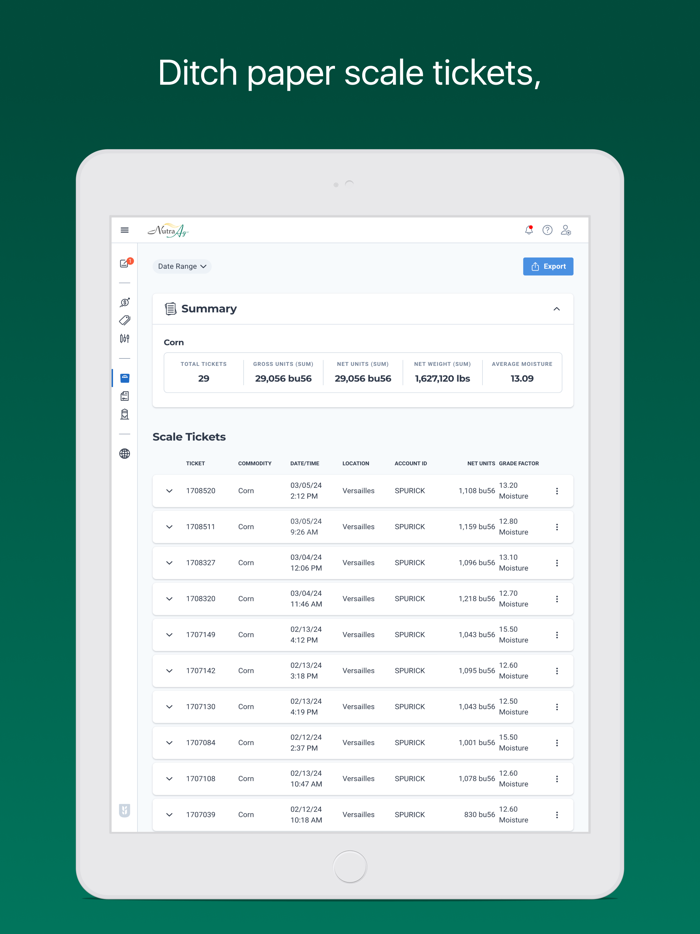Click the Total Tickets value 29

(x=204, y=379)
